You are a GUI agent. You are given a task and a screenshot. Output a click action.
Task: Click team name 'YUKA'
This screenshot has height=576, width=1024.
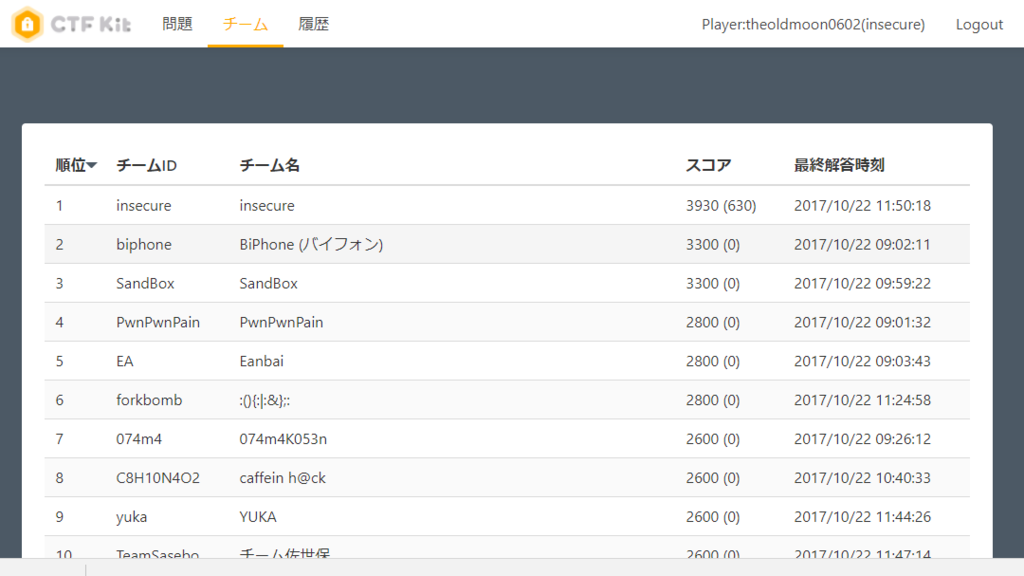(258, 517)
